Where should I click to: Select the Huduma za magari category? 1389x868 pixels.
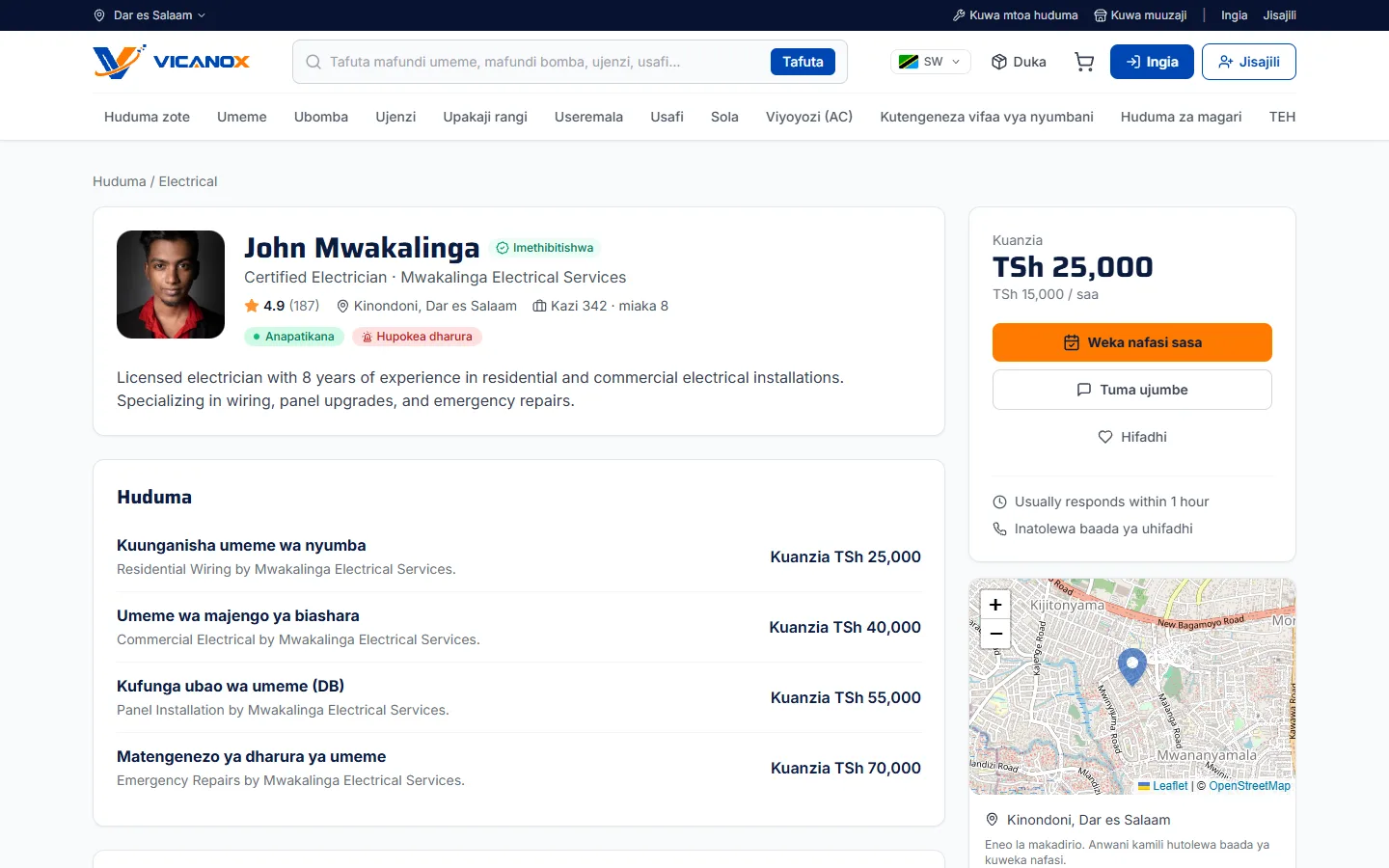1181,117
